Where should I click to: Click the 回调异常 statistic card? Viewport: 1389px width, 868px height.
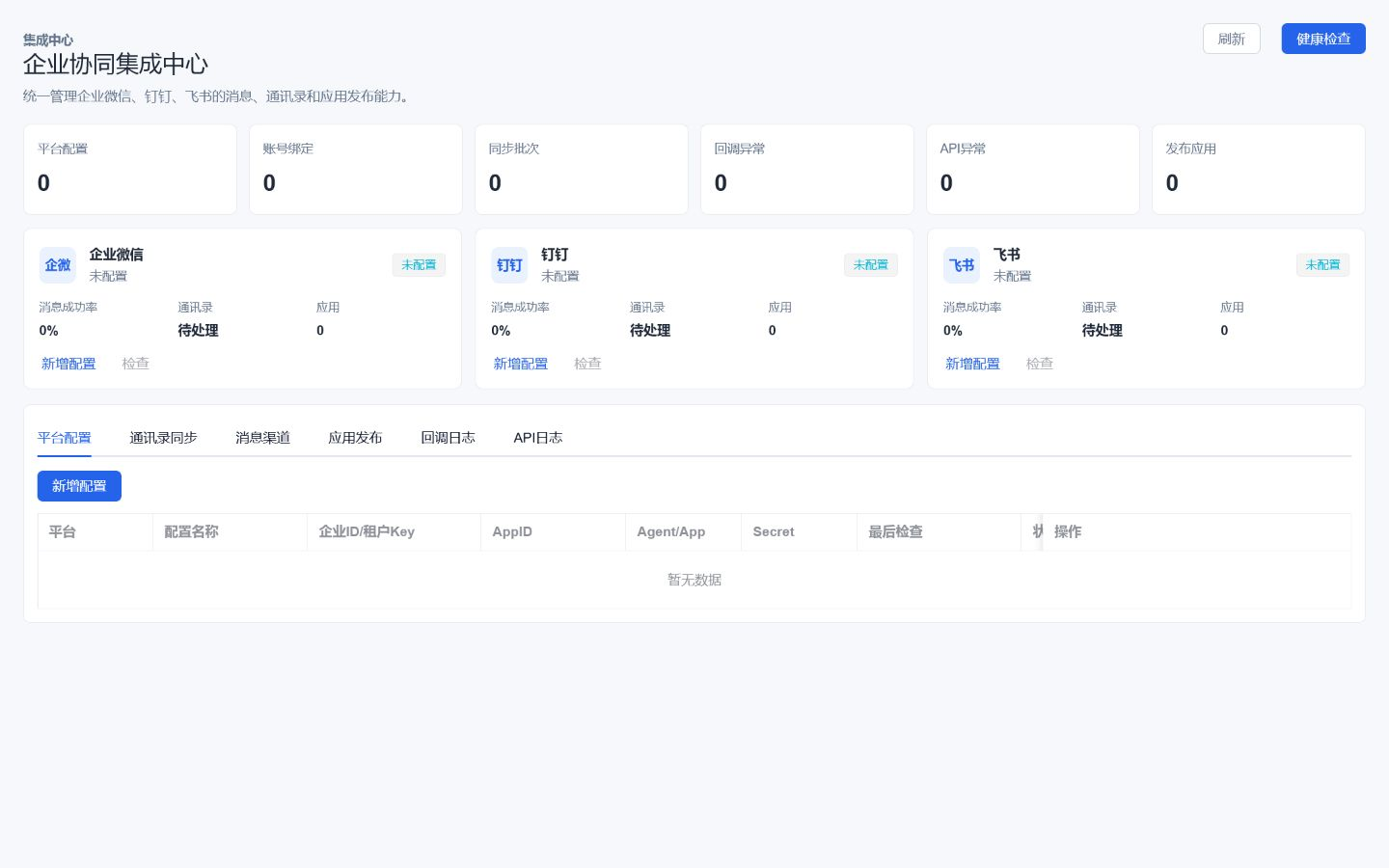pyautogui.click(x=807, y=170)
